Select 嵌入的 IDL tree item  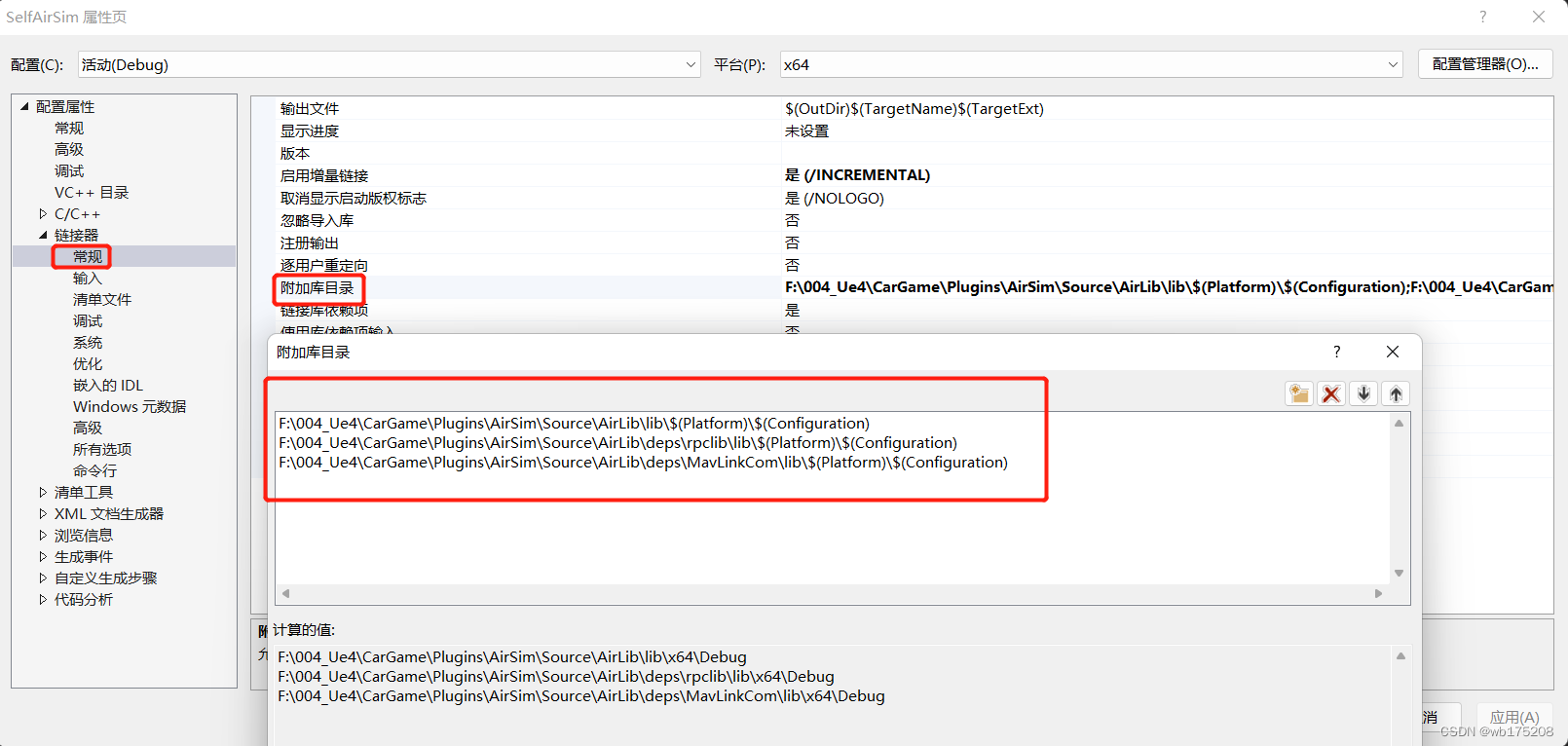(108, 385)
